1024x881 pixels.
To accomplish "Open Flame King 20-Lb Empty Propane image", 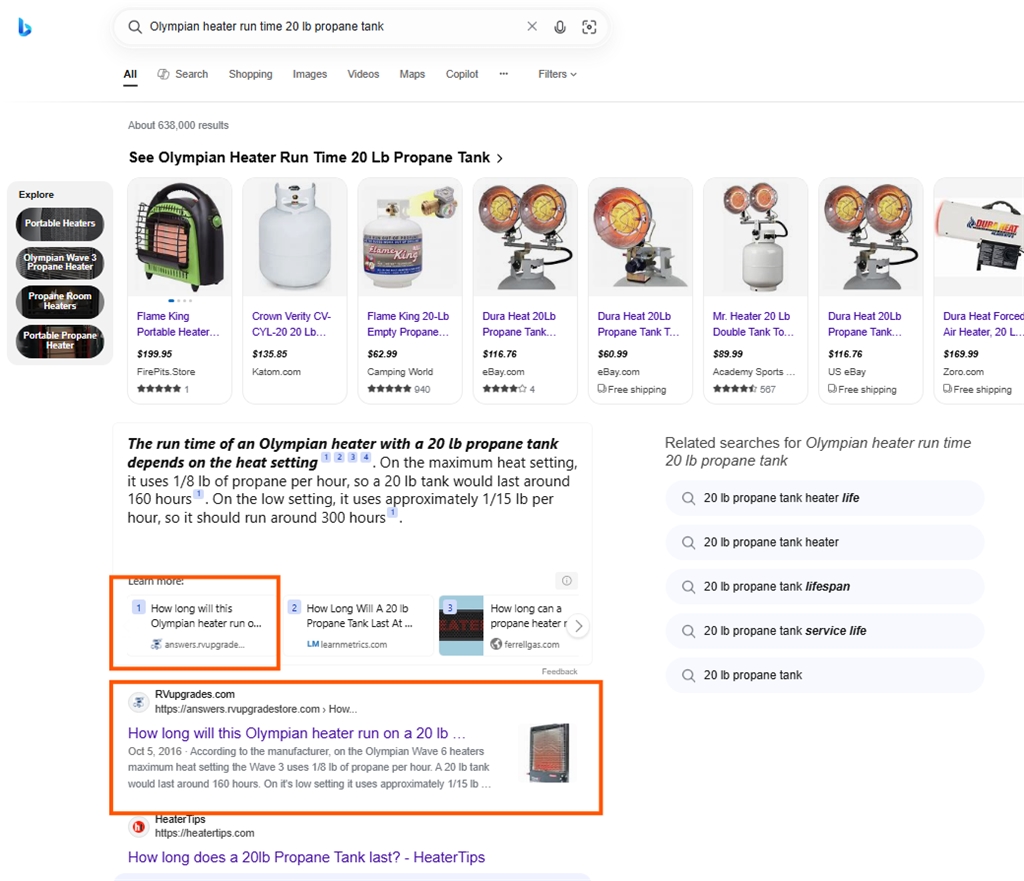I will click(x=410, y=237).
